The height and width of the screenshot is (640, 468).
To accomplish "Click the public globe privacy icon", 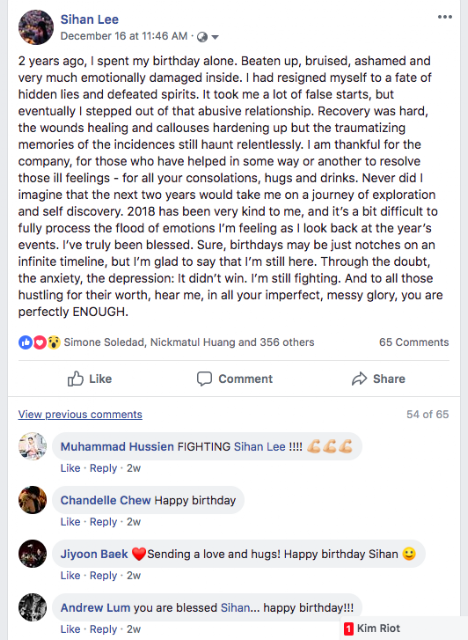I will click(202, 37).
